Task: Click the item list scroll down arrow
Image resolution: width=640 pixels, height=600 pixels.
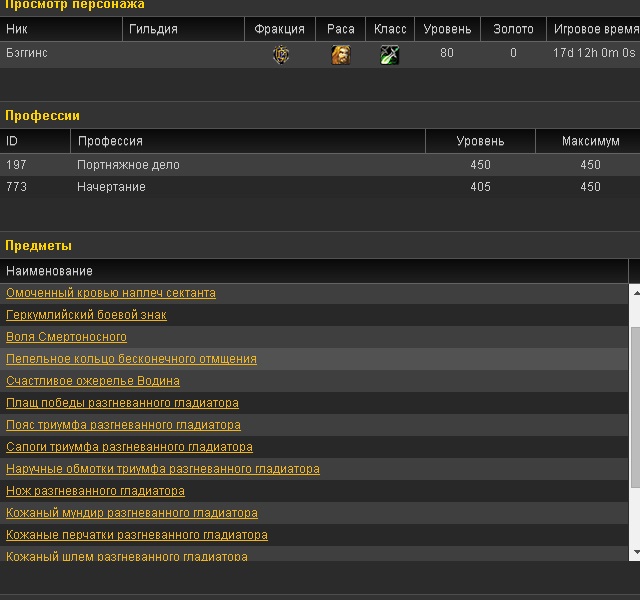Action: coord(635,551)
